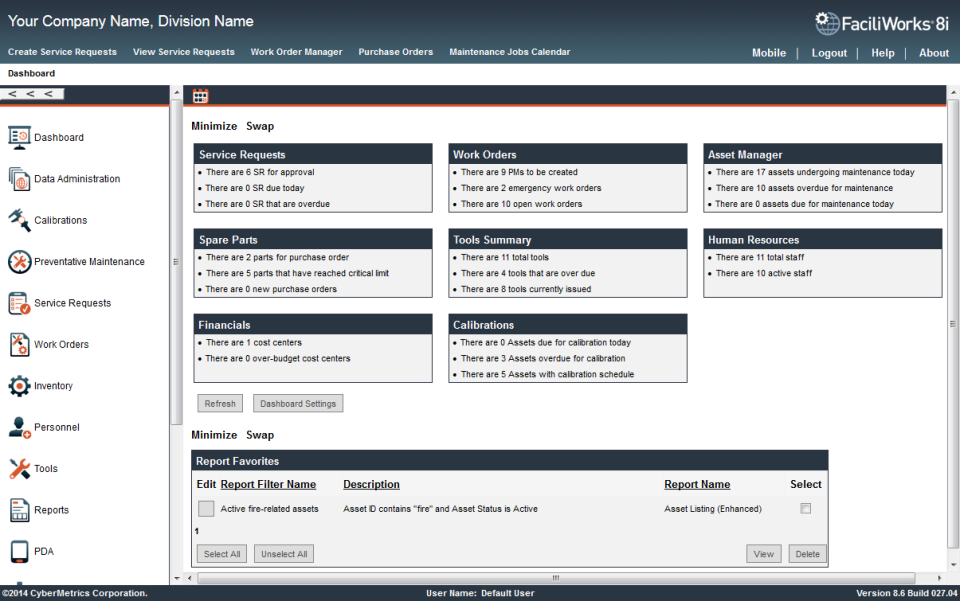
Task: Click the horizontal scrollbar at the bottom
Action: (556, 578)
